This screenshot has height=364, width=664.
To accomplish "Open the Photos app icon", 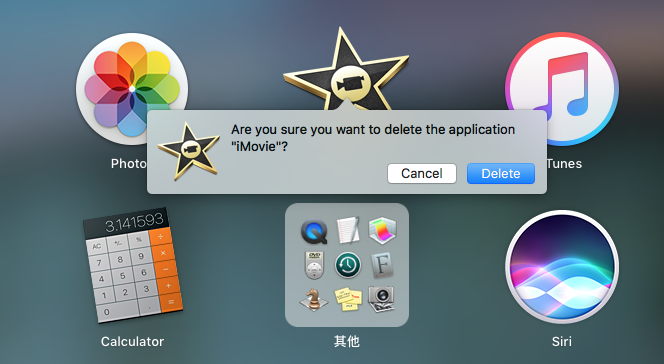I will pyautogui.click(x=132, y=89).
